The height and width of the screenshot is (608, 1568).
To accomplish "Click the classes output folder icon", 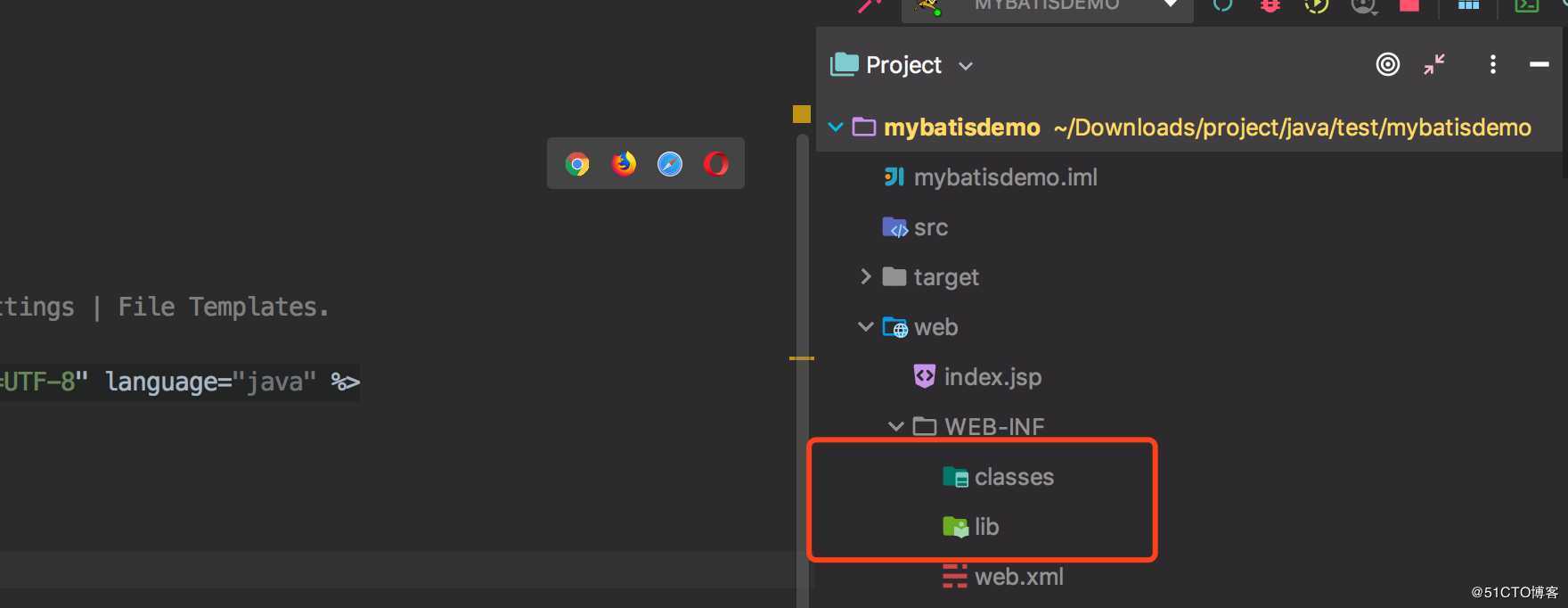I will coord(955,477).
